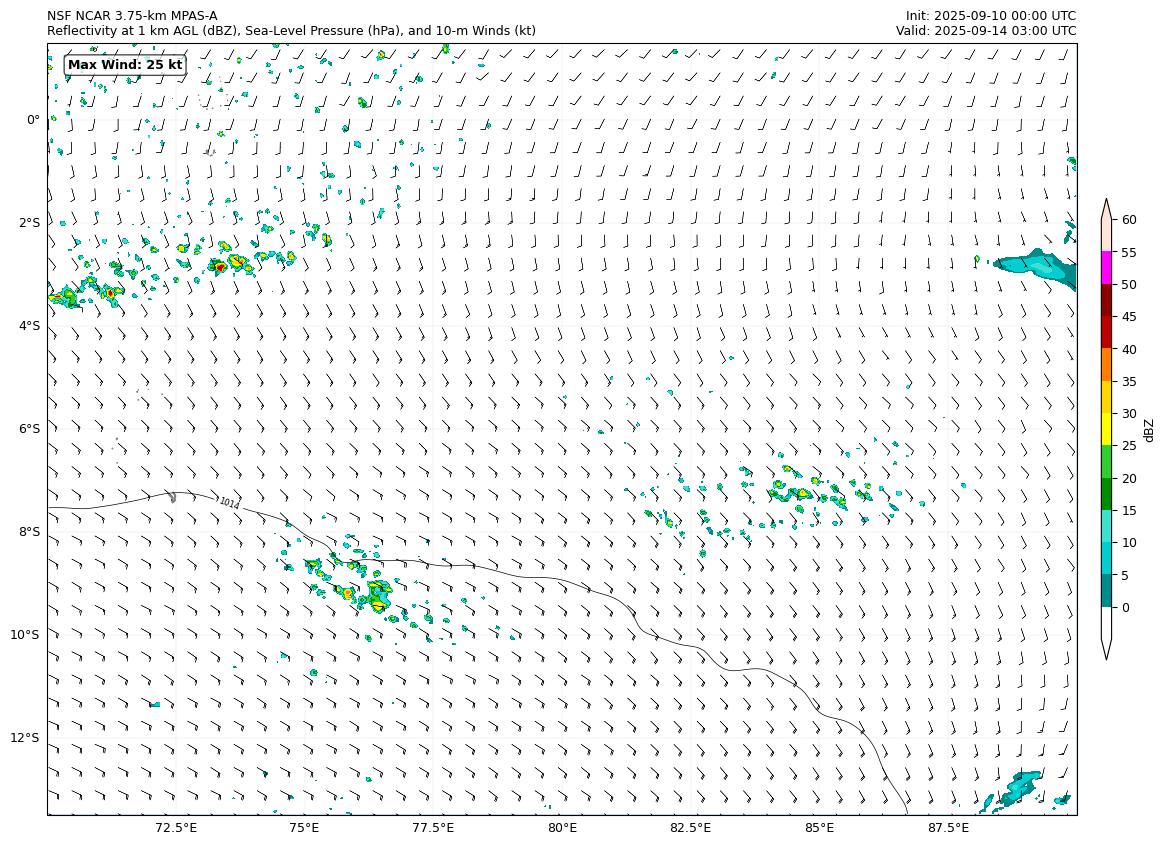Click the 87.5°E longitude axis label
Image resolution: width=1165 pixels, height=845 pixels.
point(948,828)
